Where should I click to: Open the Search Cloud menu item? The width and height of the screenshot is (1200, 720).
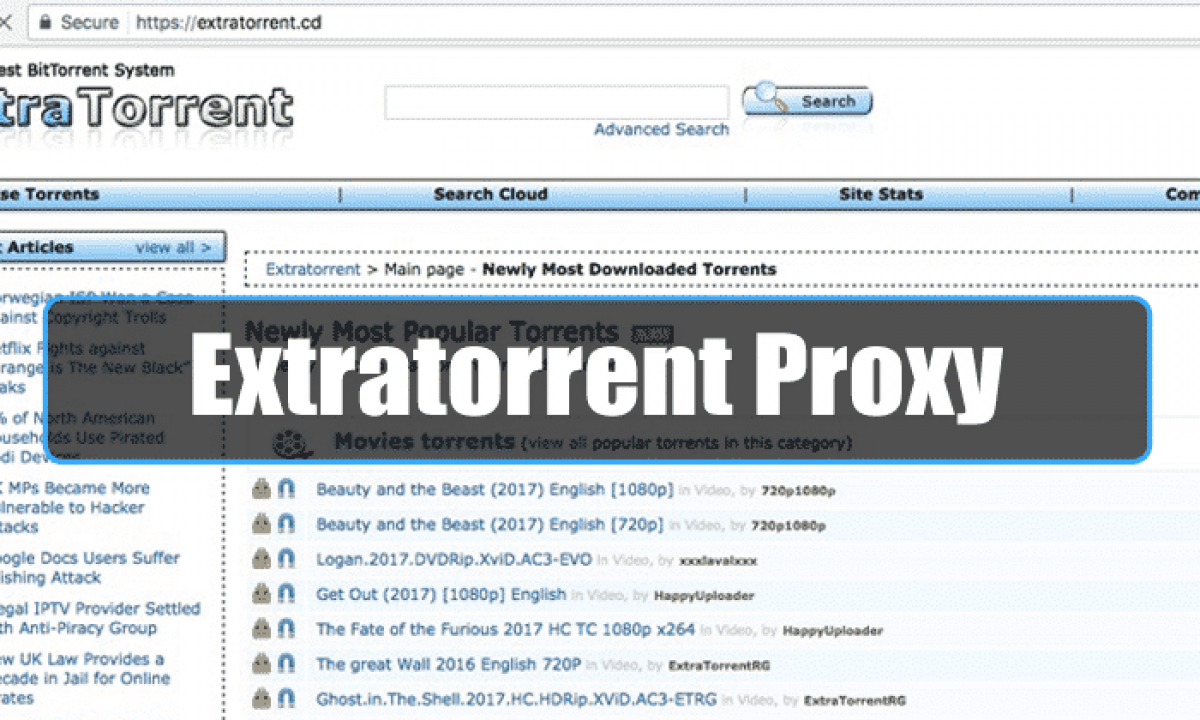[x=490, y=194]
